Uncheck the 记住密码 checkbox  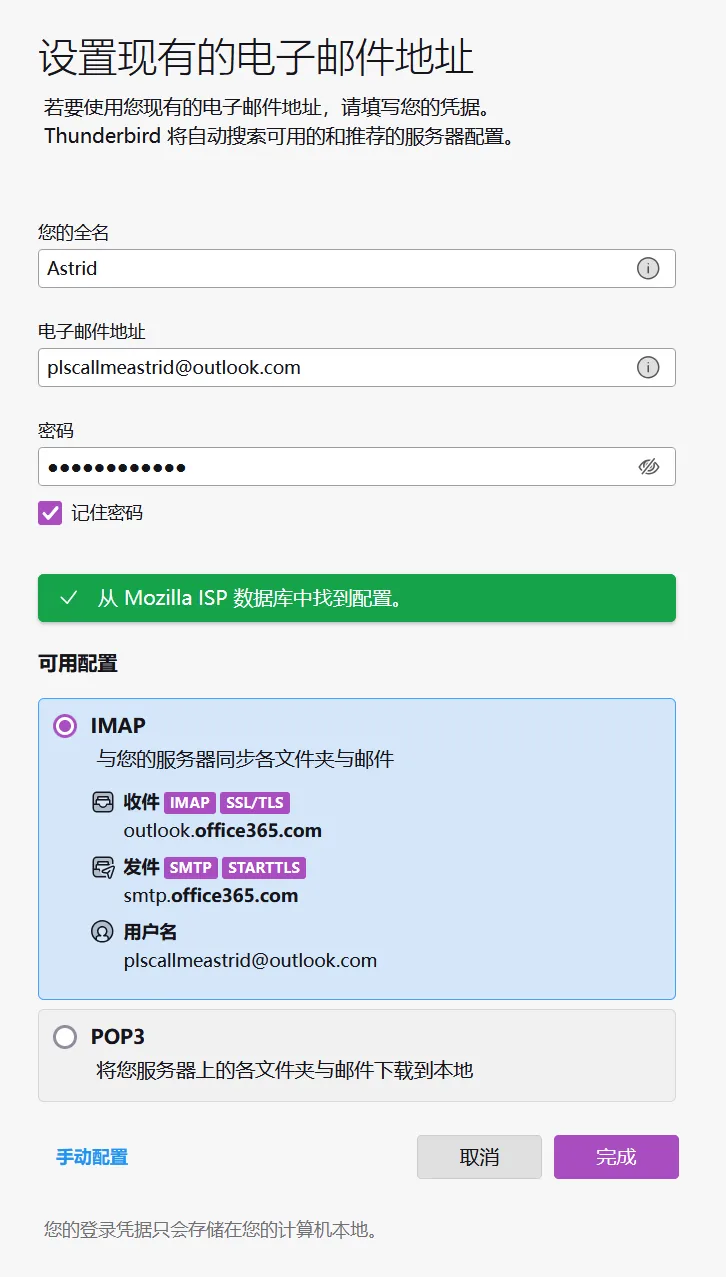50,513
